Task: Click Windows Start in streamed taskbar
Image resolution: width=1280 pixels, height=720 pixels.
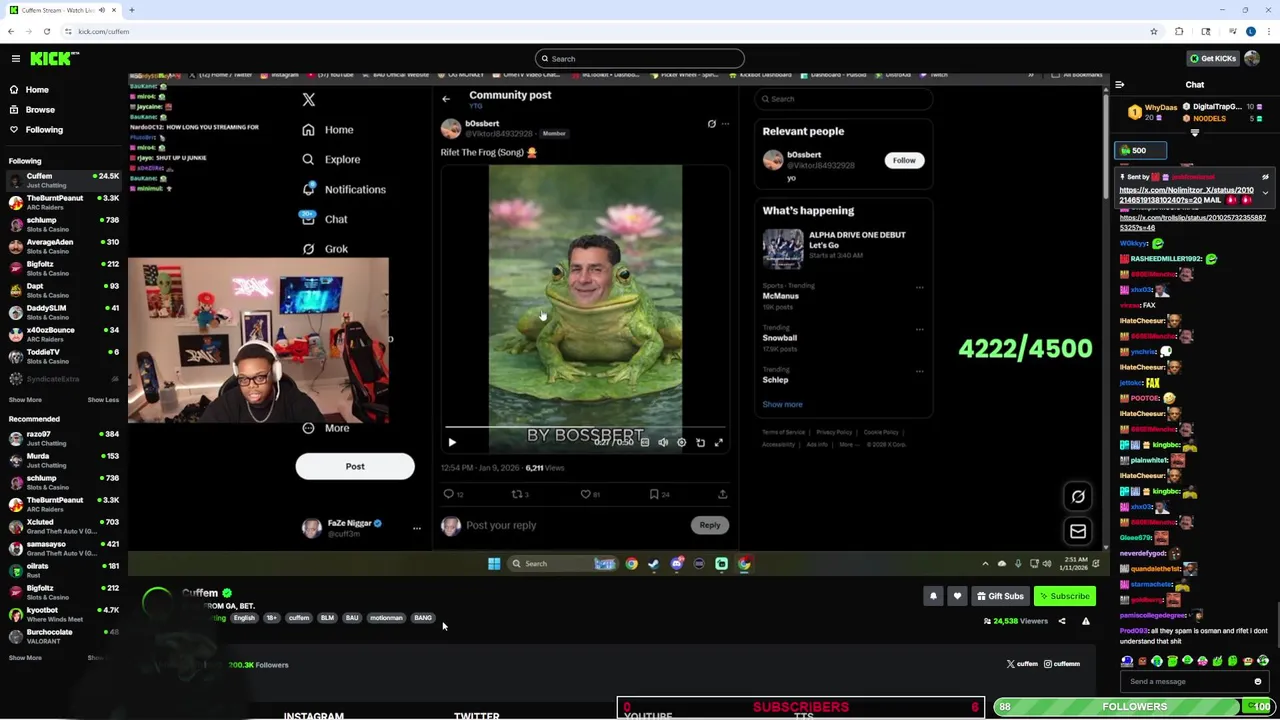Action: [x=494, y=564]
